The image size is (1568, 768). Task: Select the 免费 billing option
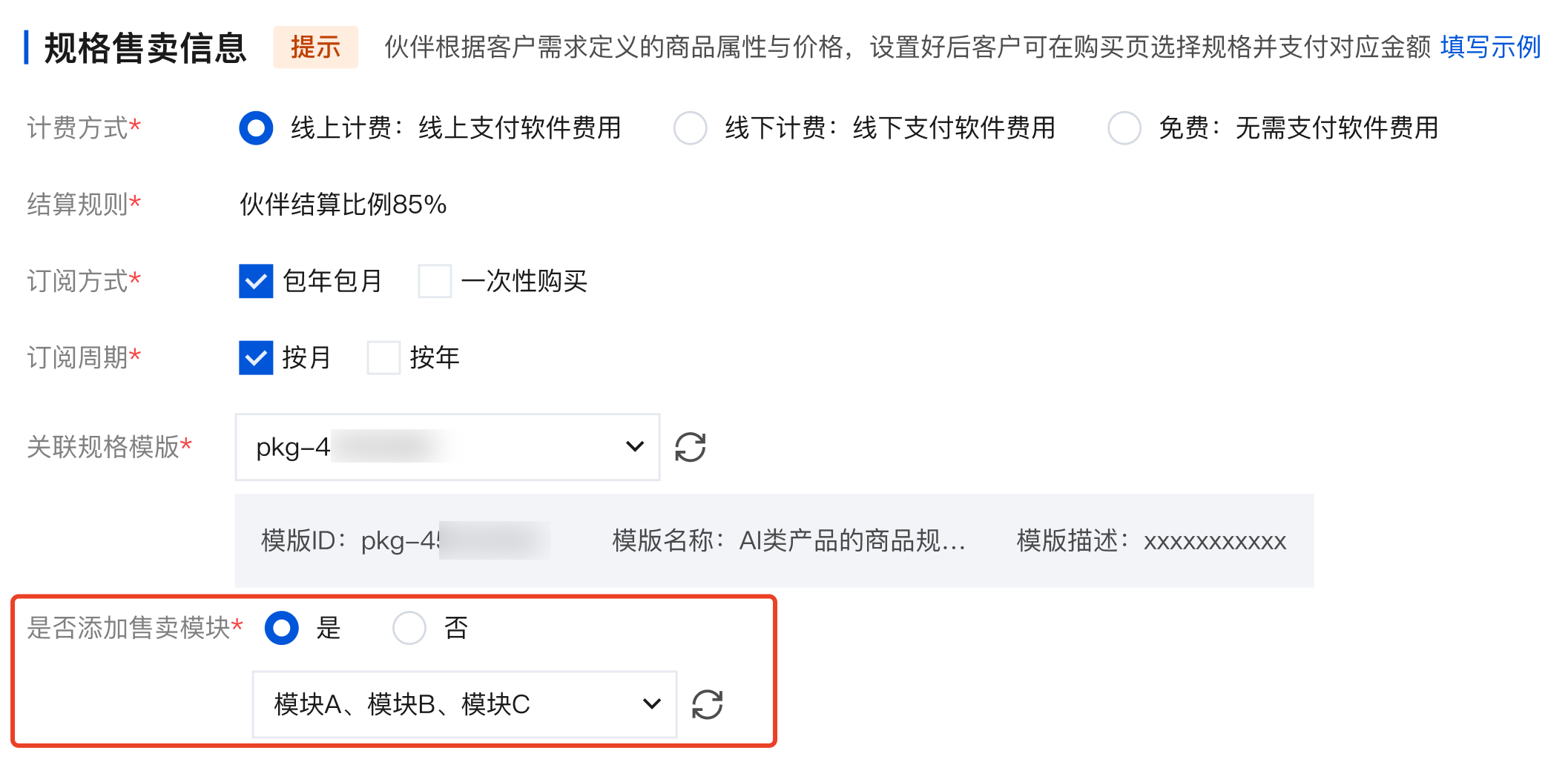[x=1124, y=128]
